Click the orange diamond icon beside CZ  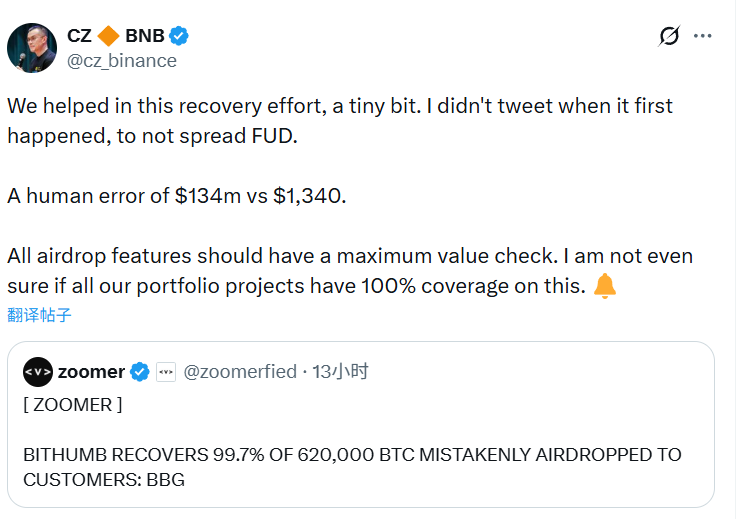coord(108,36)
